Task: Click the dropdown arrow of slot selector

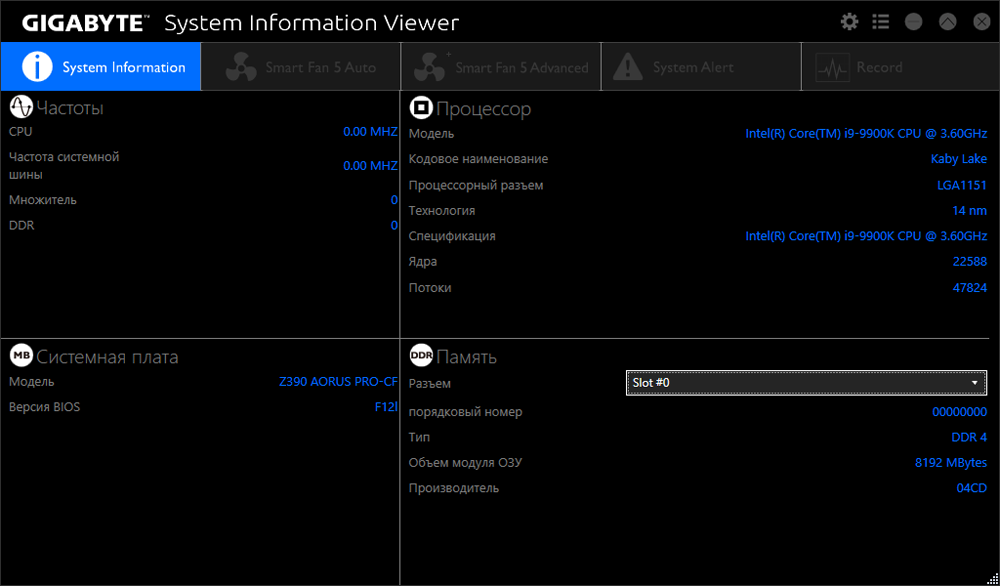Action: [x=974, y=383]
